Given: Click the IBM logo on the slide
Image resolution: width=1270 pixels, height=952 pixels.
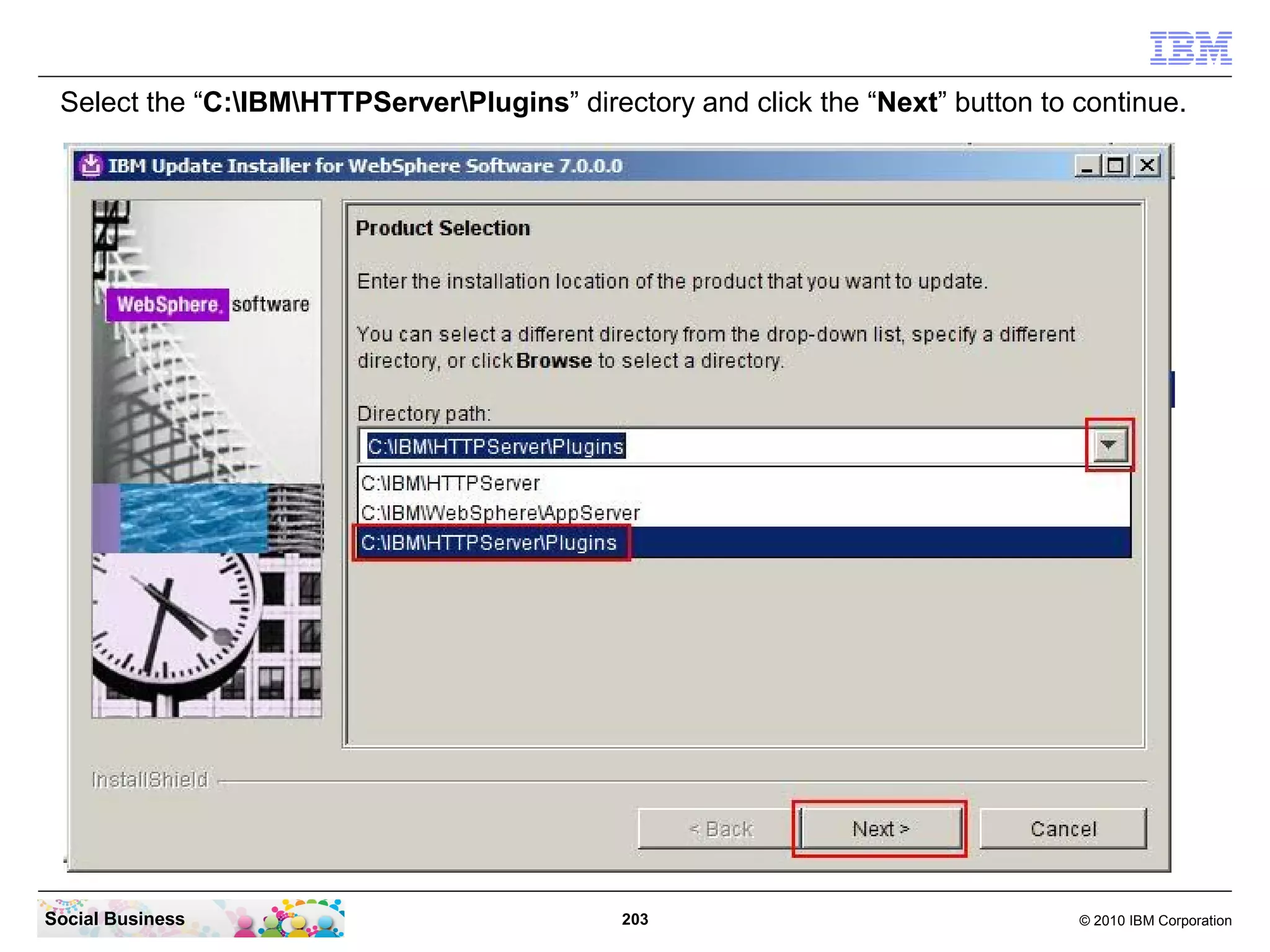Looking at the screenshot, I should coord(1191,48).
